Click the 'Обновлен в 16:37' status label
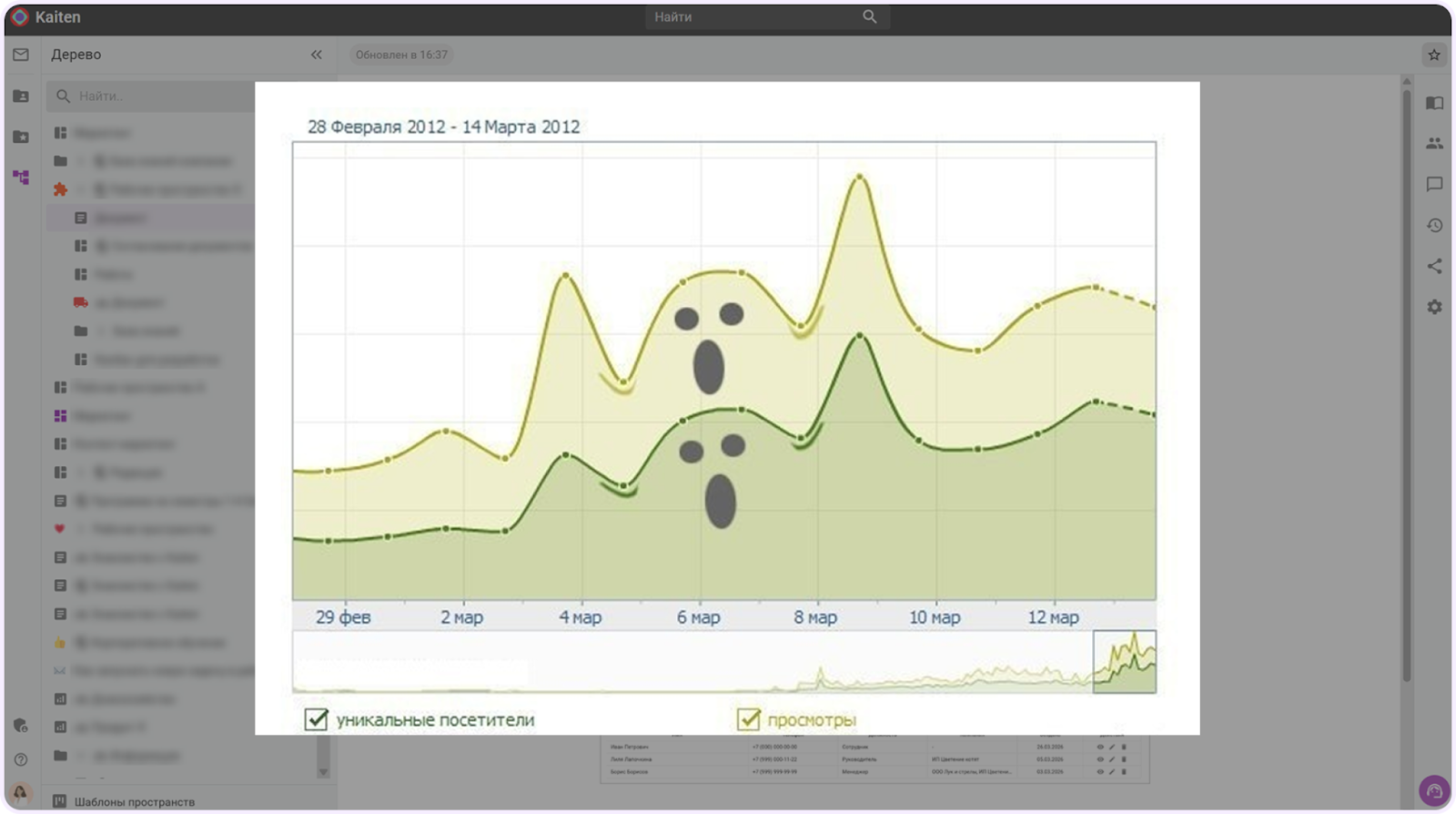This screenshot has height=814, width=1456. tap(401, 55)
